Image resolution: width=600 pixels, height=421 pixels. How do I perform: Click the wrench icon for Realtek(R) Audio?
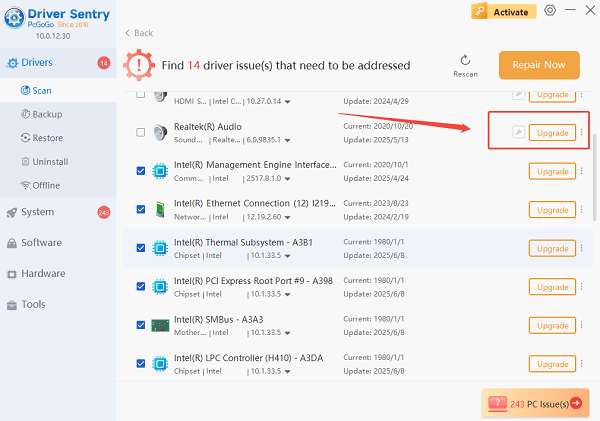pyautogui.click(x=518, y=132)
